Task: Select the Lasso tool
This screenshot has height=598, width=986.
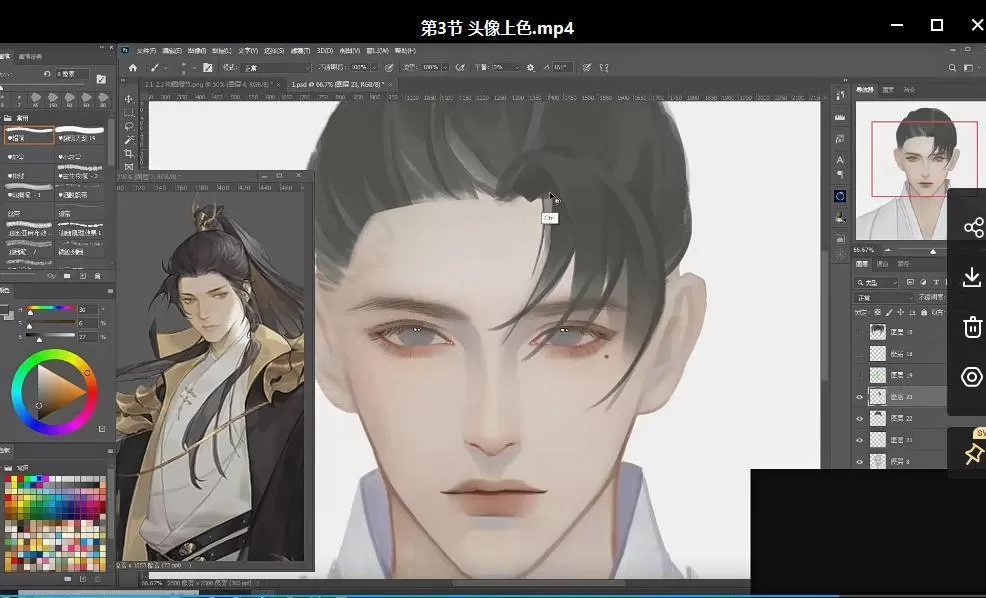Action: (129, 127)
